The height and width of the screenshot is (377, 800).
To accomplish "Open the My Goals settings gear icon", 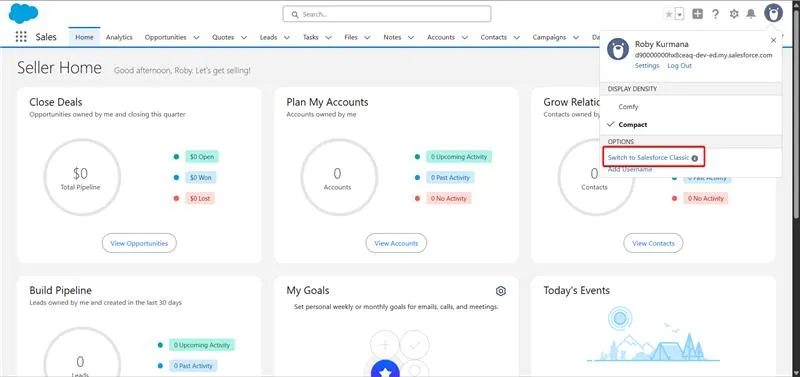I will (501, 291).
